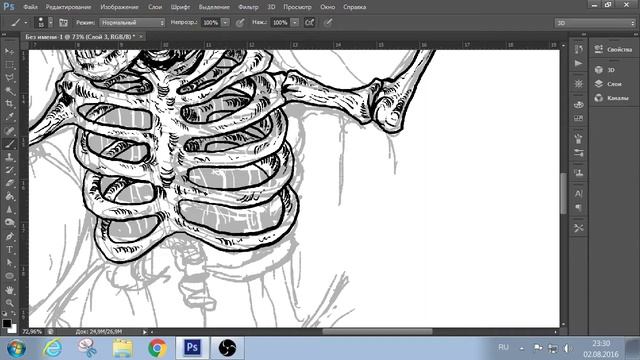Screen dimensions: 640x360
Task: Open the Редактирование menu
Action: point(68,7)
